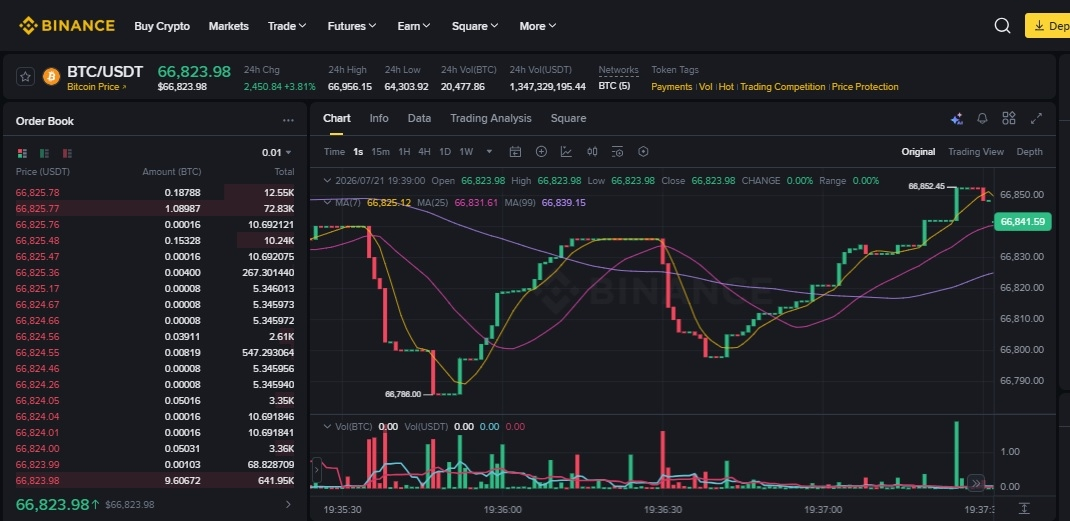
Task: Click the yellow Deposit button
Action: pyautogui.click(x=1047, y=26)
